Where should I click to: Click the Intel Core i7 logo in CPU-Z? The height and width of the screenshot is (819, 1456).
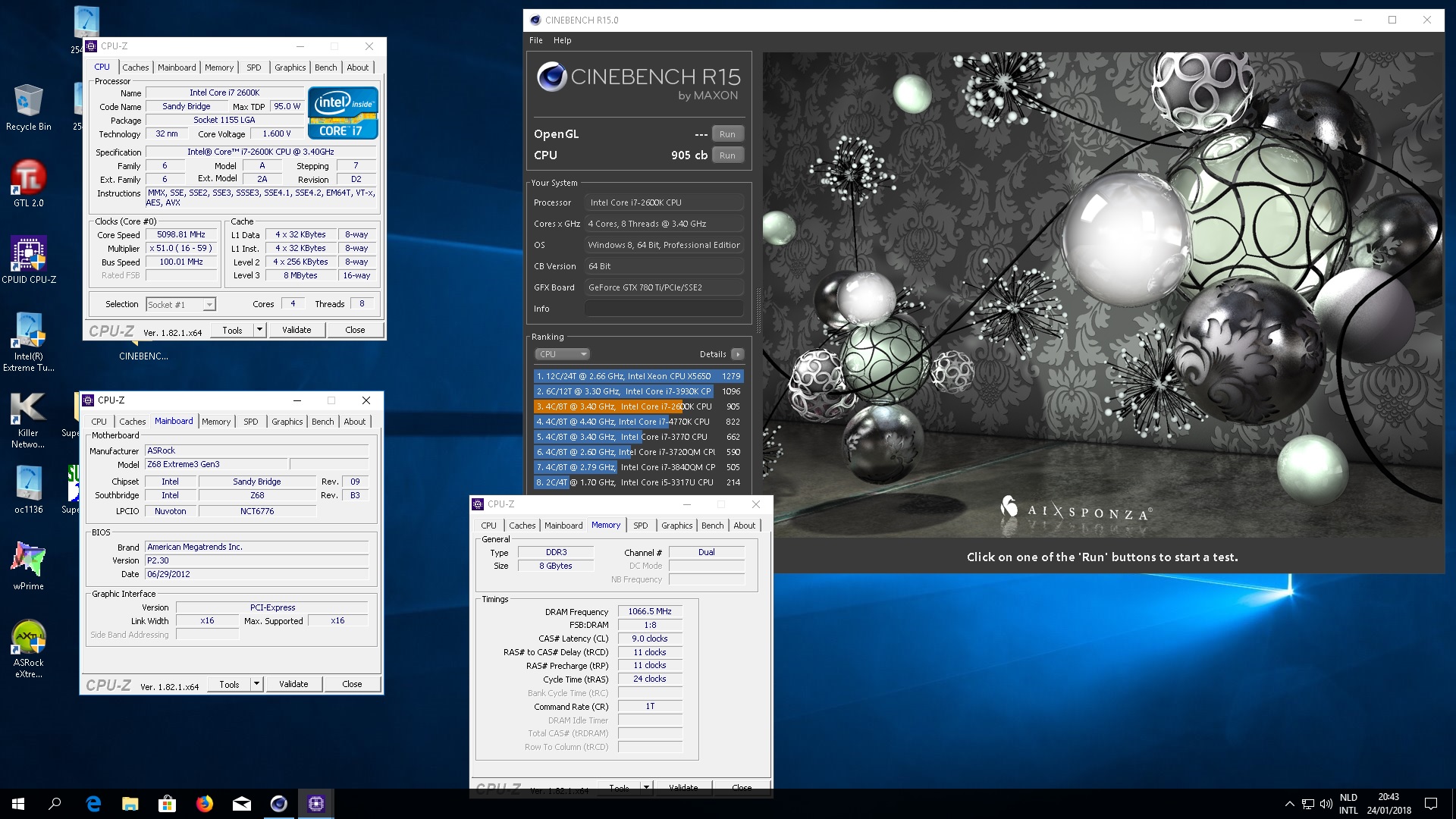click(343, 113)
